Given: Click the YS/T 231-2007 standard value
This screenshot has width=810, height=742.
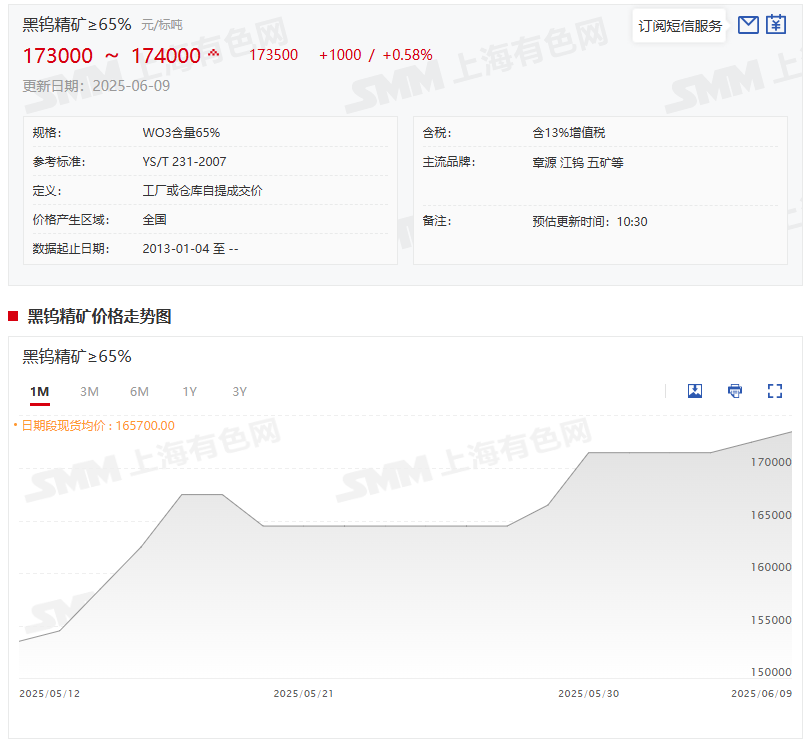Looking at the screenshot, I should (184, 162).
